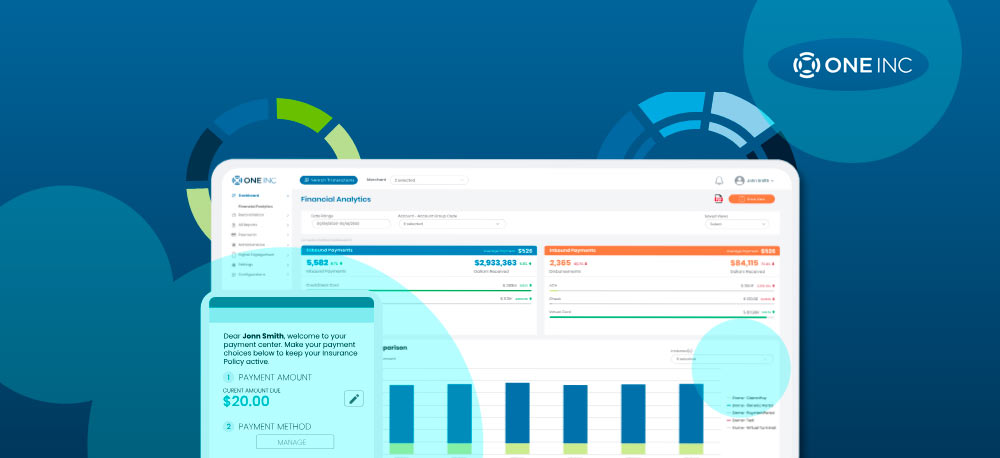Click the 2,365 disbursements value
The width and height of the screenshot is (1000, 458).
pos(560,263)
